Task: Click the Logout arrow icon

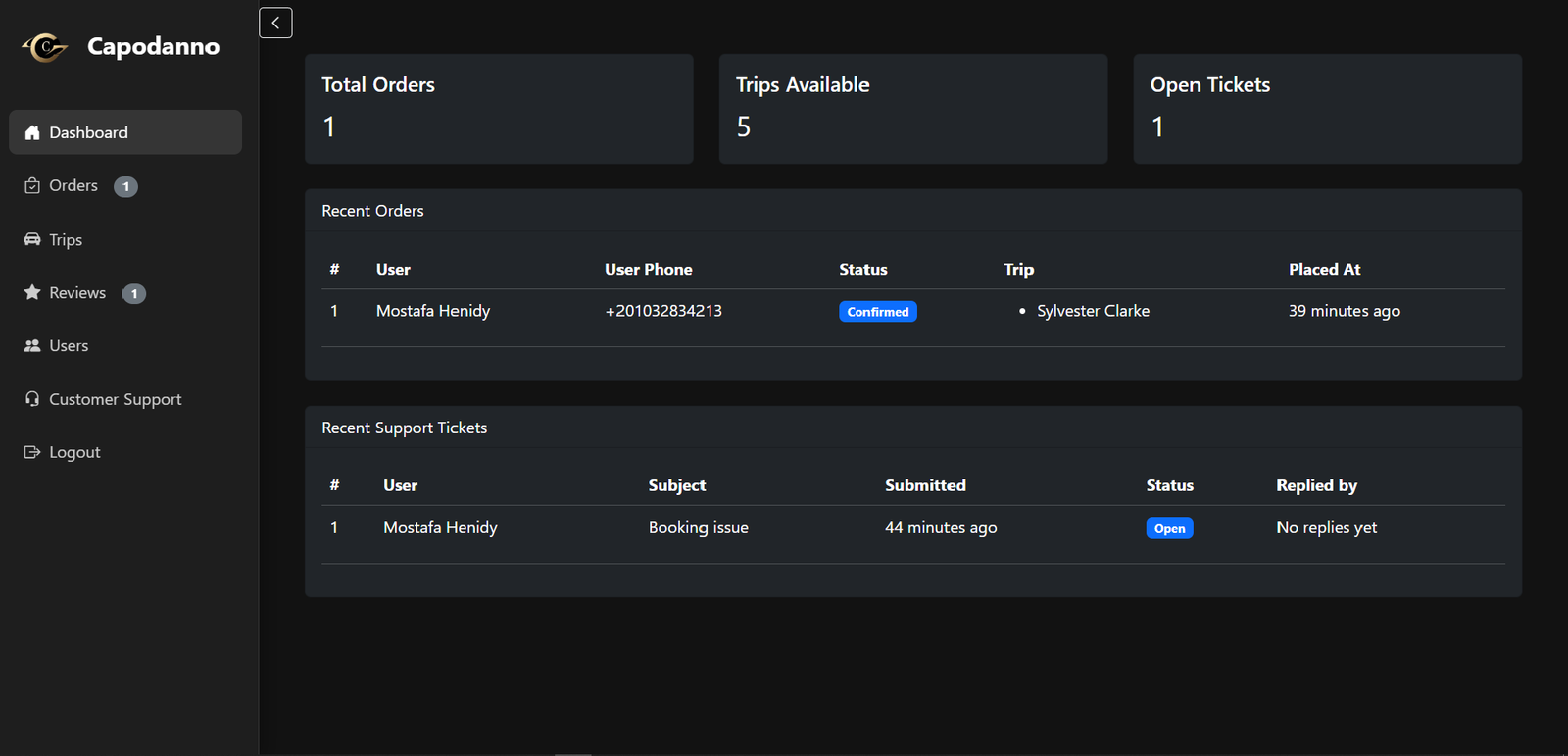Action: [x=32, y=452]
